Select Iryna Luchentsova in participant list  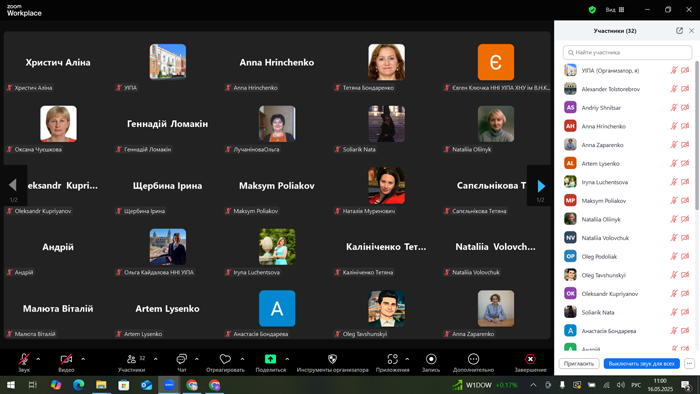[x=626, y=182]
